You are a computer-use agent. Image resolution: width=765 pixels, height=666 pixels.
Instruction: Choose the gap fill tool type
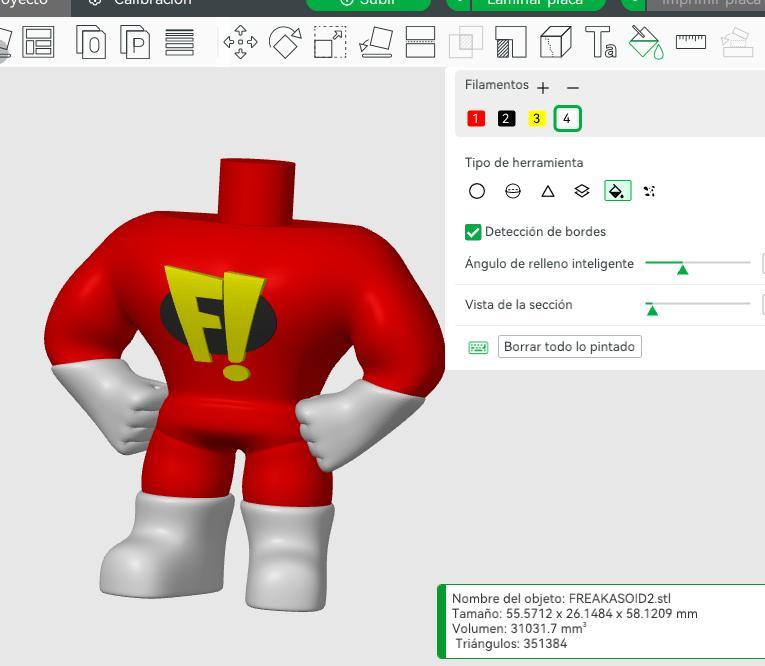[649, 191]
